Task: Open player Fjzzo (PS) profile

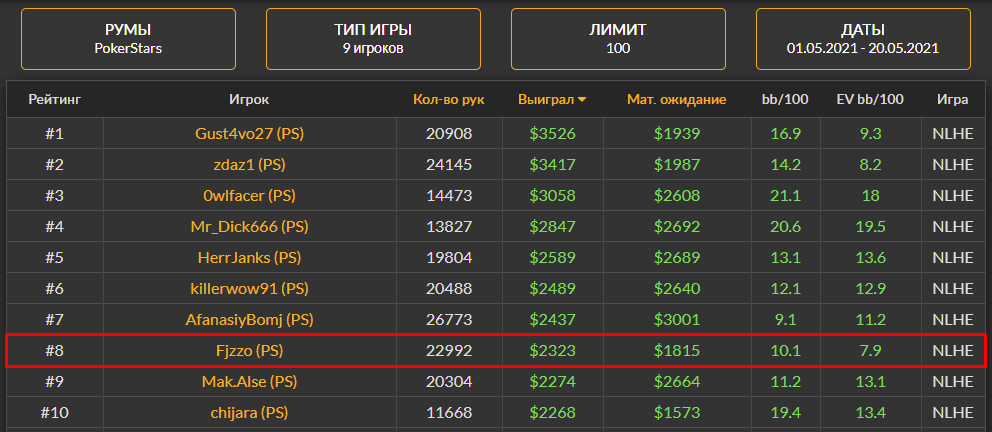Action: [249, 350]
